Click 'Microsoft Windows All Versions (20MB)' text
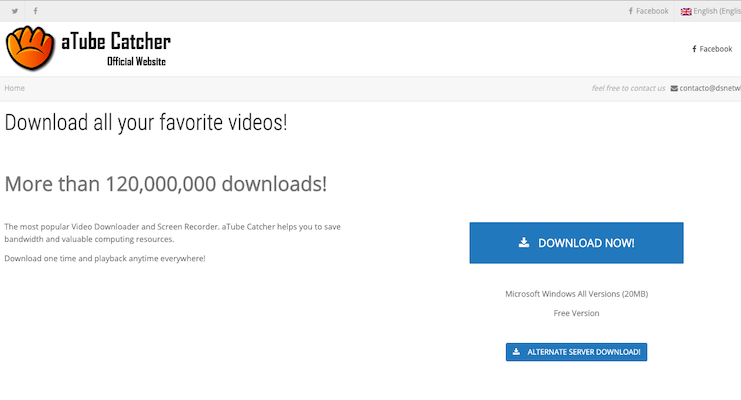 pyautogui.click(x=577, y=294)
